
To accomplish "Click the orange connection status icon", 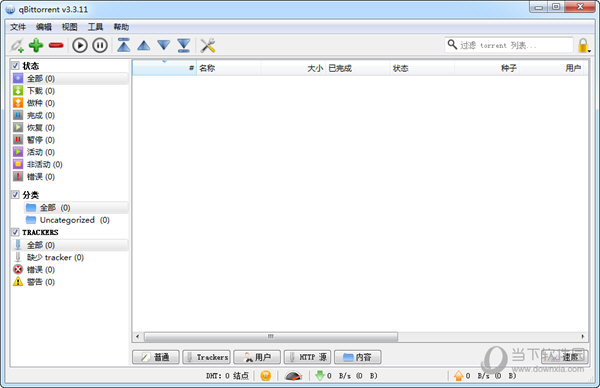I will click(266, 376).
